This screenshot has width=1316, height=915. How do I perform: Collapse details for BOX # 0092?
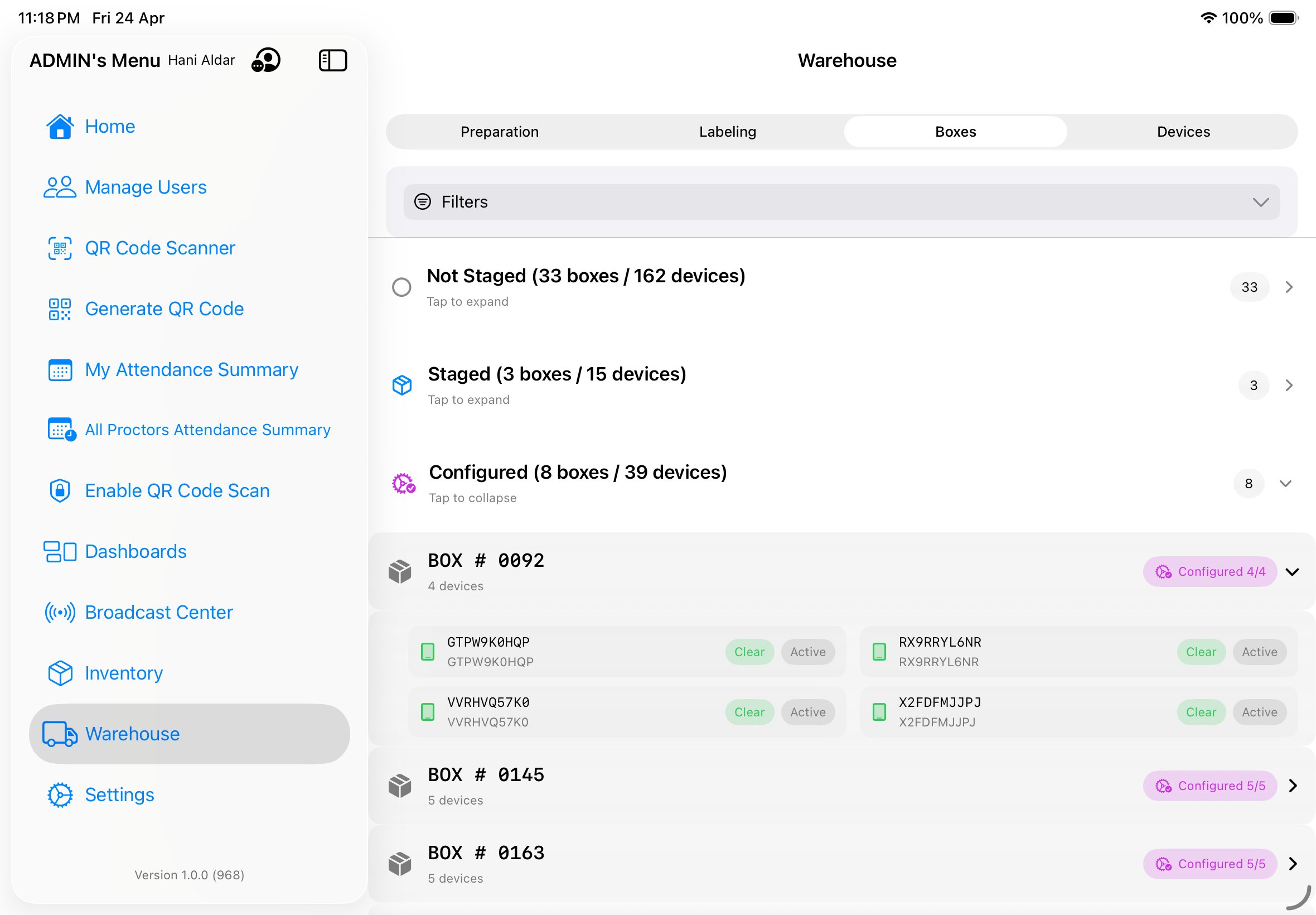[x=1293, y=571]
